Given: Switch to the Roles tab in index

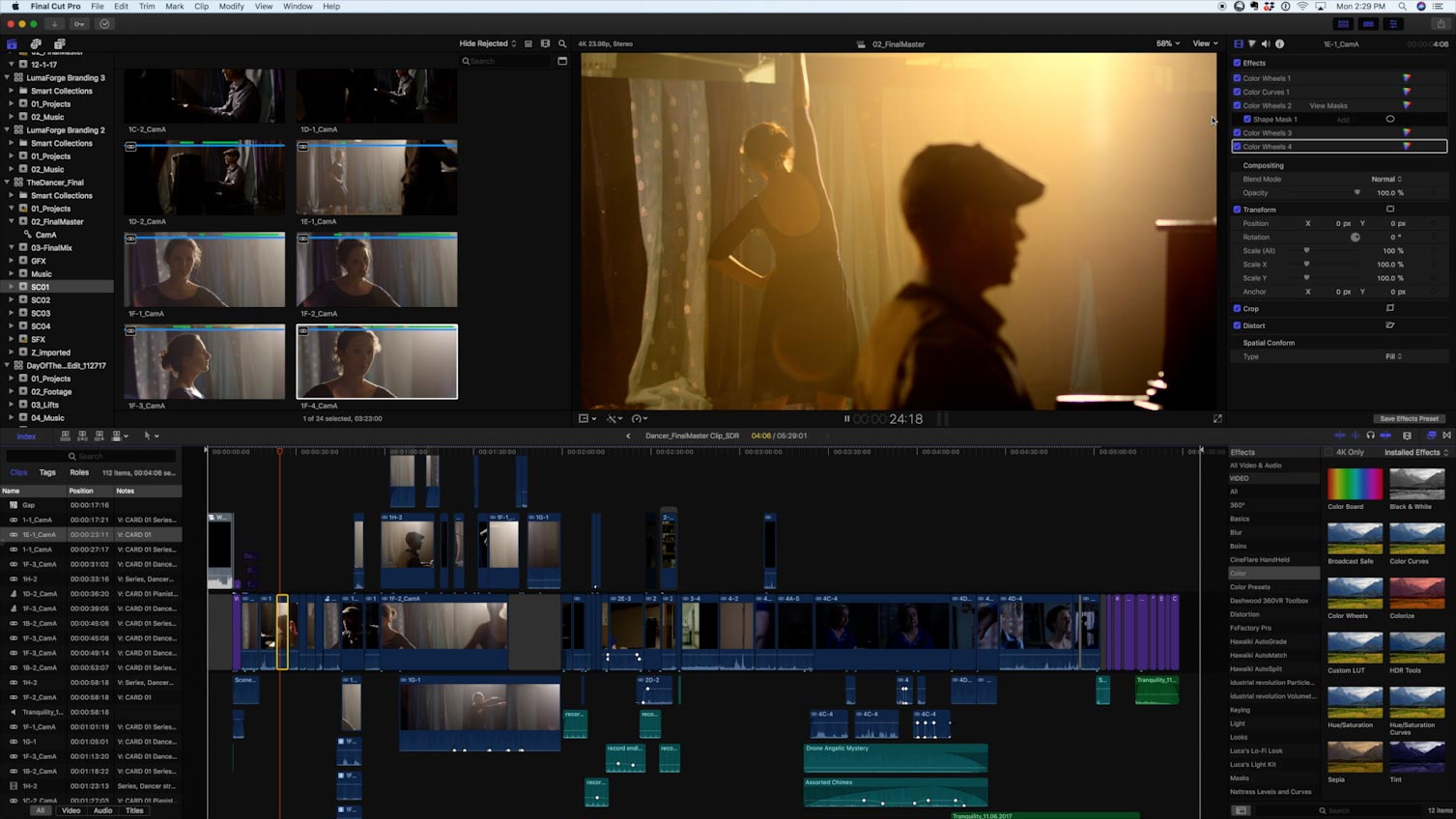Looking at the screenshot, I should (79, 472).
